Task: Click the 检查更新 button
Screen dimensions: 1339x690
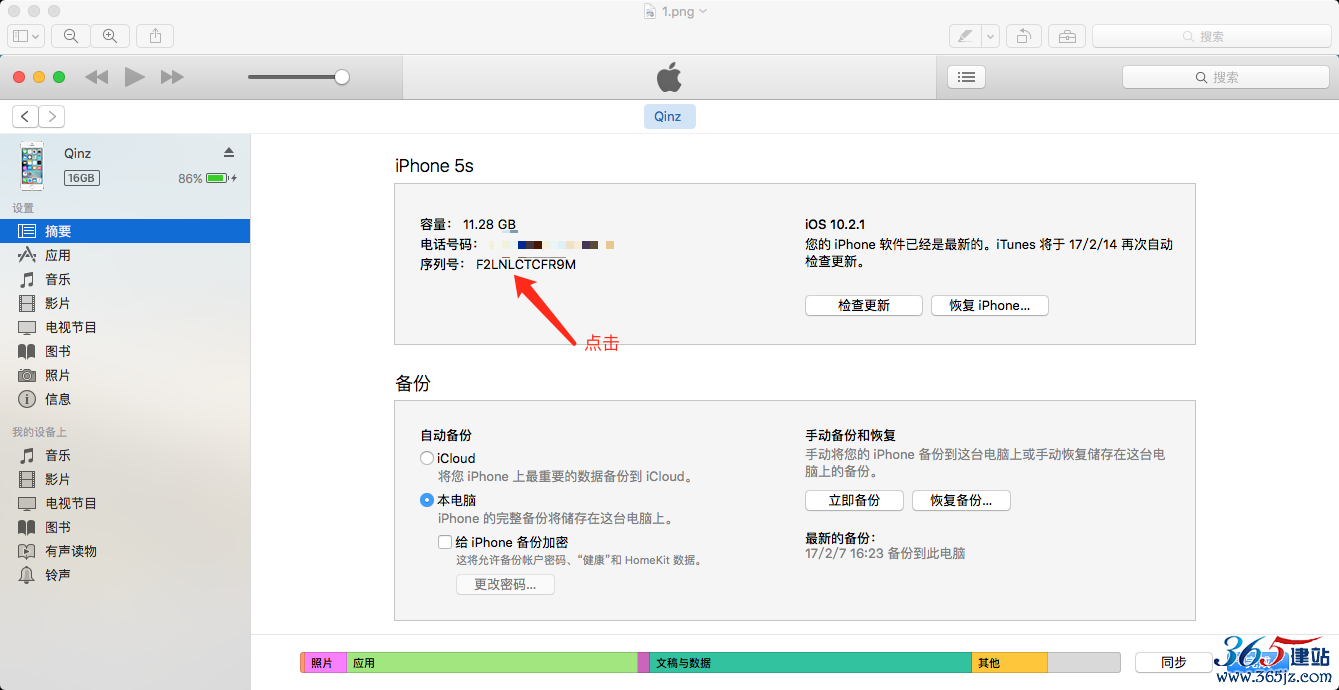Action: 864,305
